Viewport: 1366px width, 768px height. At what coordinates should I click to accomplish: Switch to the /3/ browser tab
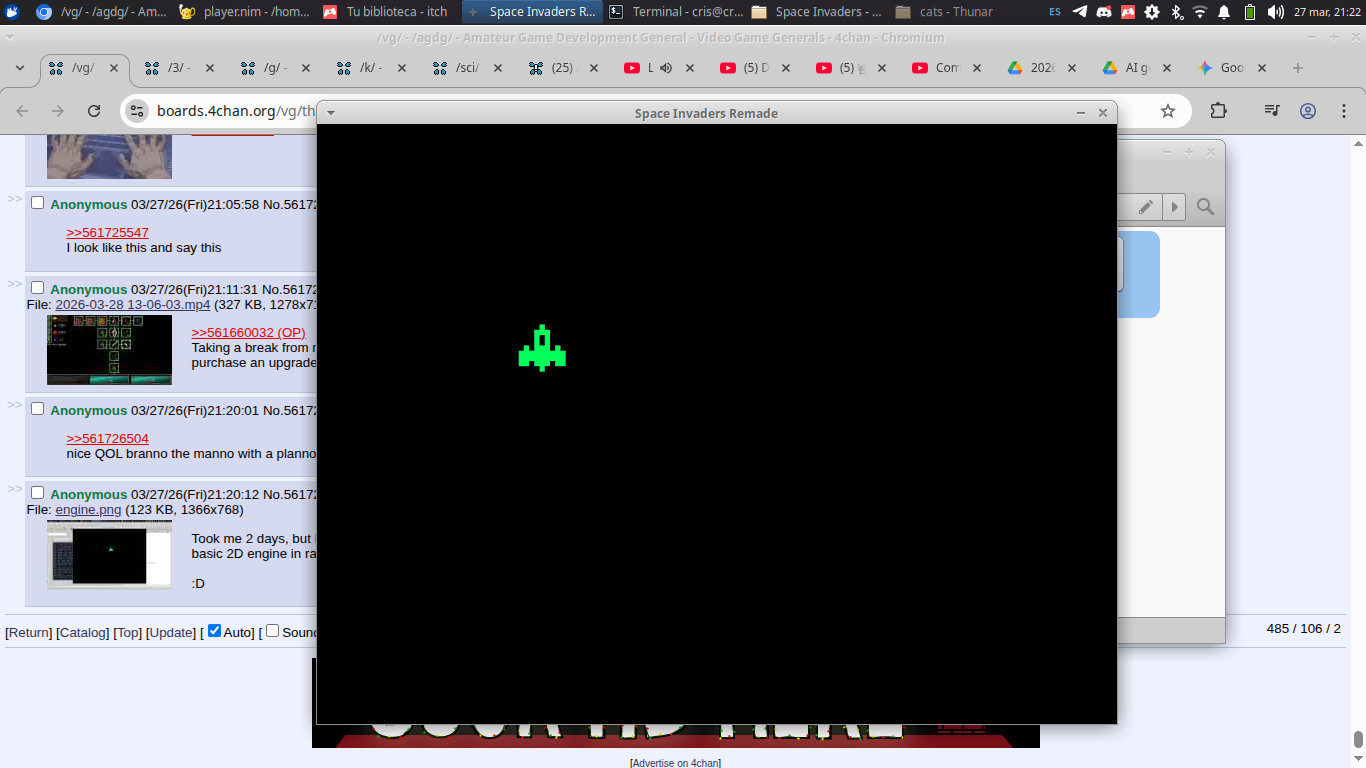[178, 68]
